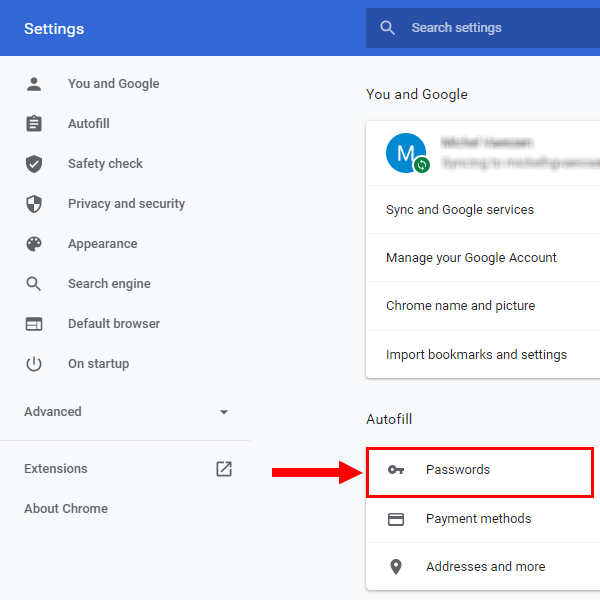Expand the Advanced section arrow
The height and width of the screenshot is (600, 600).
click(x=224, y=412)
